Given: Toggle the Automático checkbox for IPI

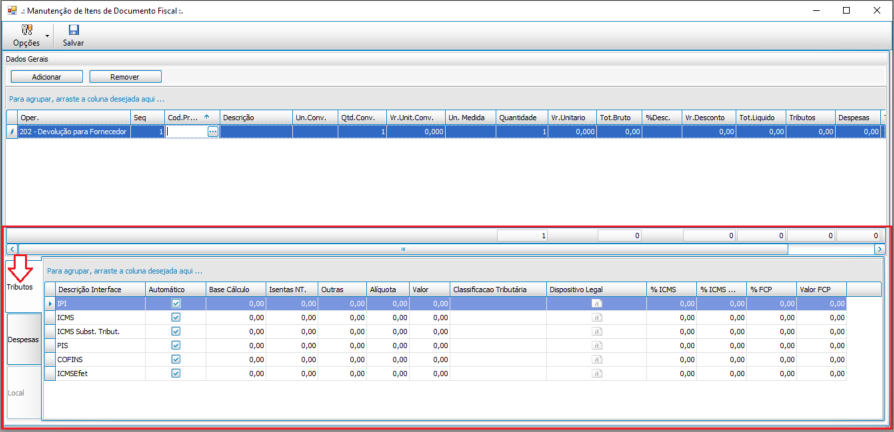Looking at the screenshot, I should (x=176, y=304).
